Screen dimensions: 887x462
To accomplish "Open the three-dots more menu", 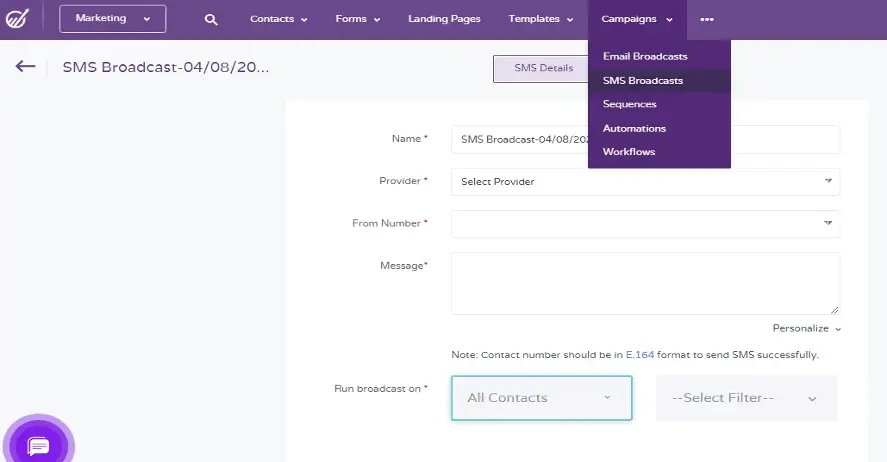I will pyautogui.click(x=707, y=19).
